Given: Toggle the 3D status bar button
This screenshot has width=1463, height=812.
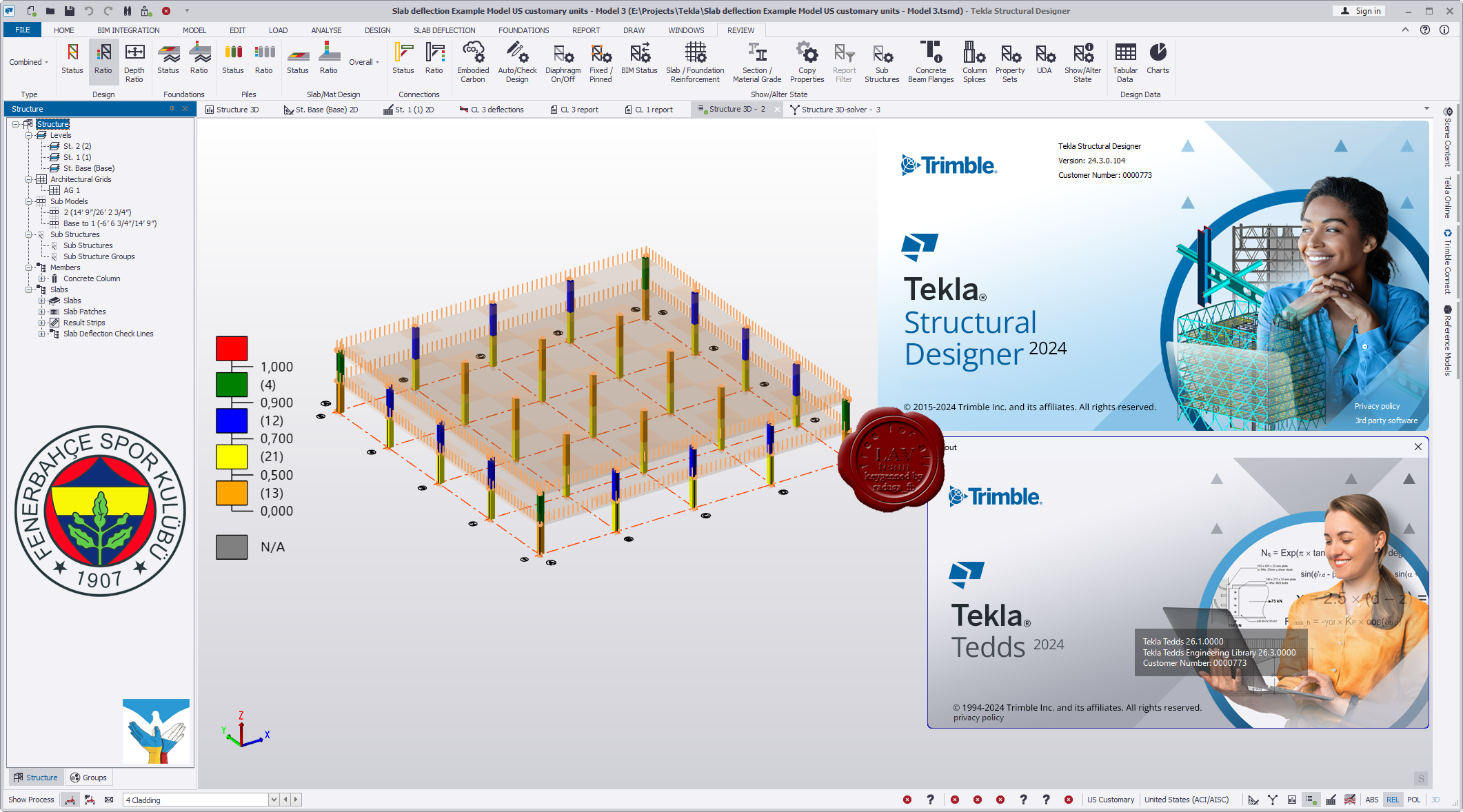Looking at the screenshot, I should (1435, 800).
